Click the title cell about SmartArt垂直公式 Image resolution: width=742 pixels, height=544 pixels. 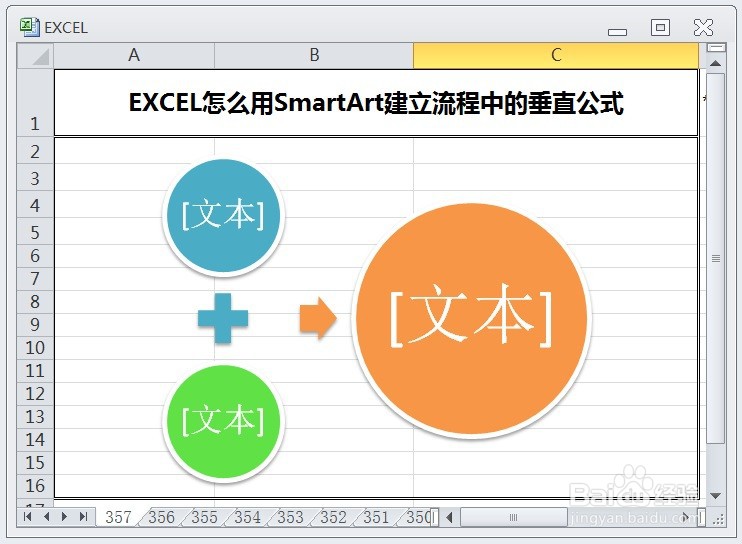click(x=376, y=103)
